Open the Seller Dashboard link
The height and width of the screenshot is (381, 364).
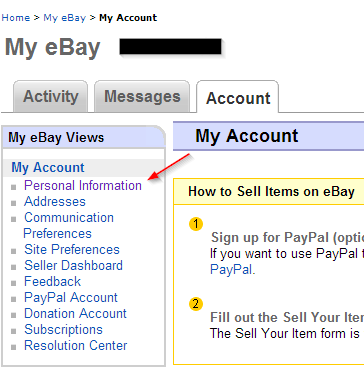coord(73,266)
